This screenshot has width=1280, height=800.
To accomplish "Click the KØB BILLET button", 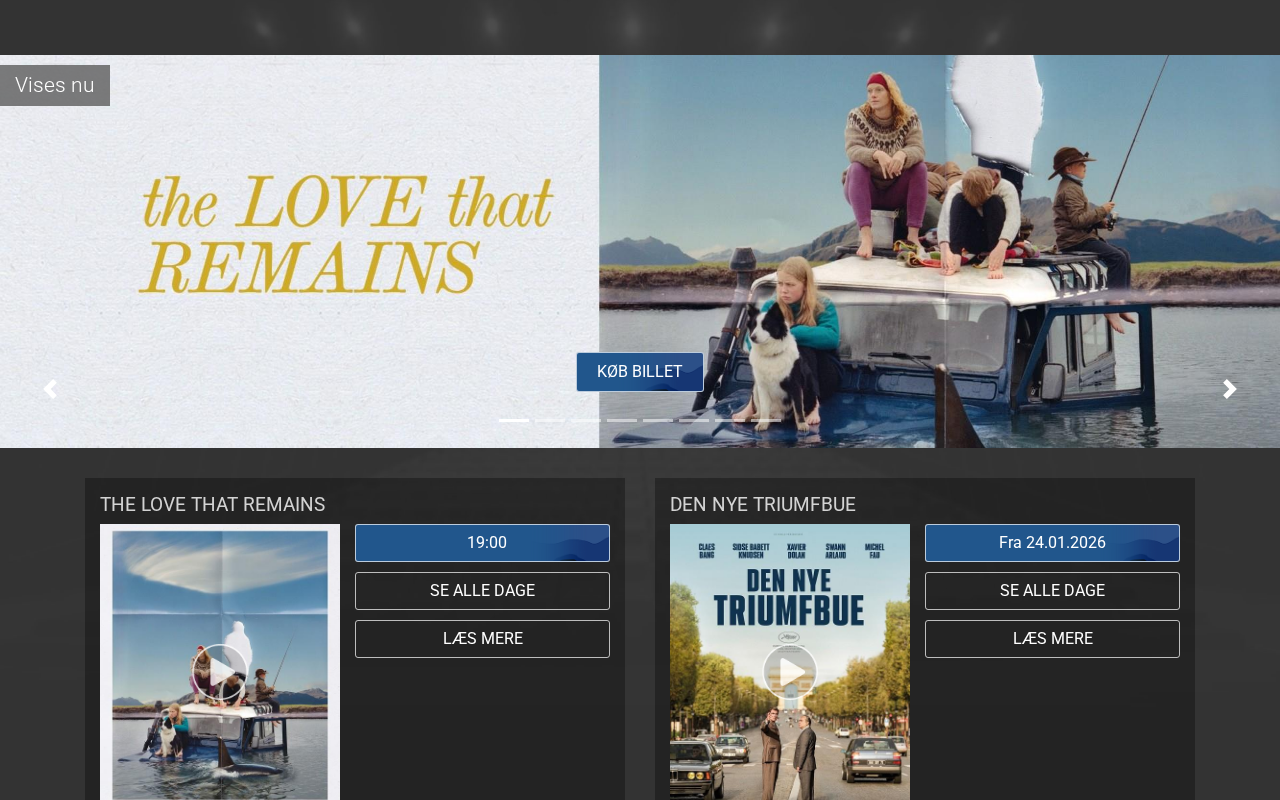I will coord(640,372).
